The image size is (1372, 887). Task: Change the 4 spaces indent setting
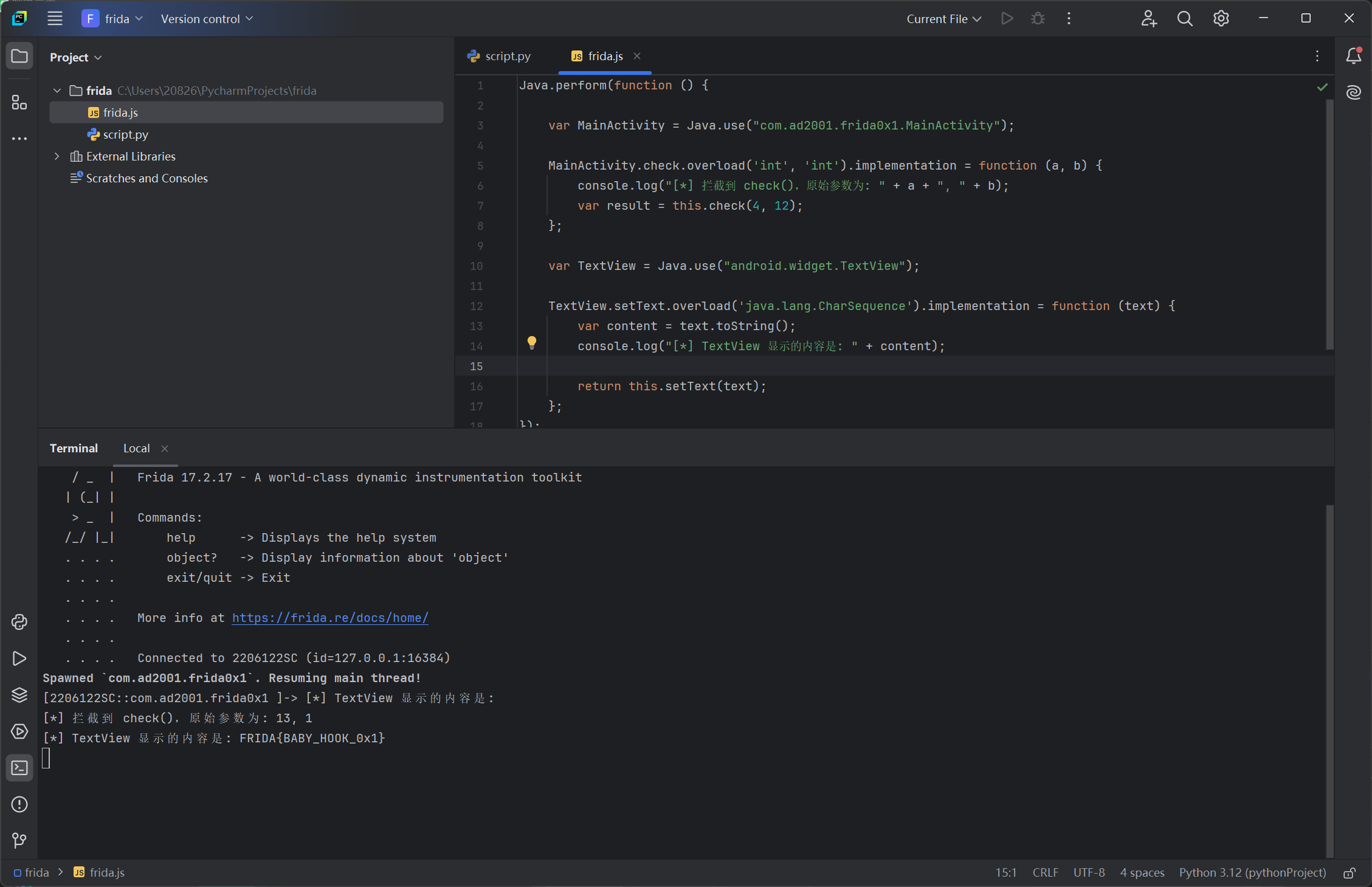1142,872
